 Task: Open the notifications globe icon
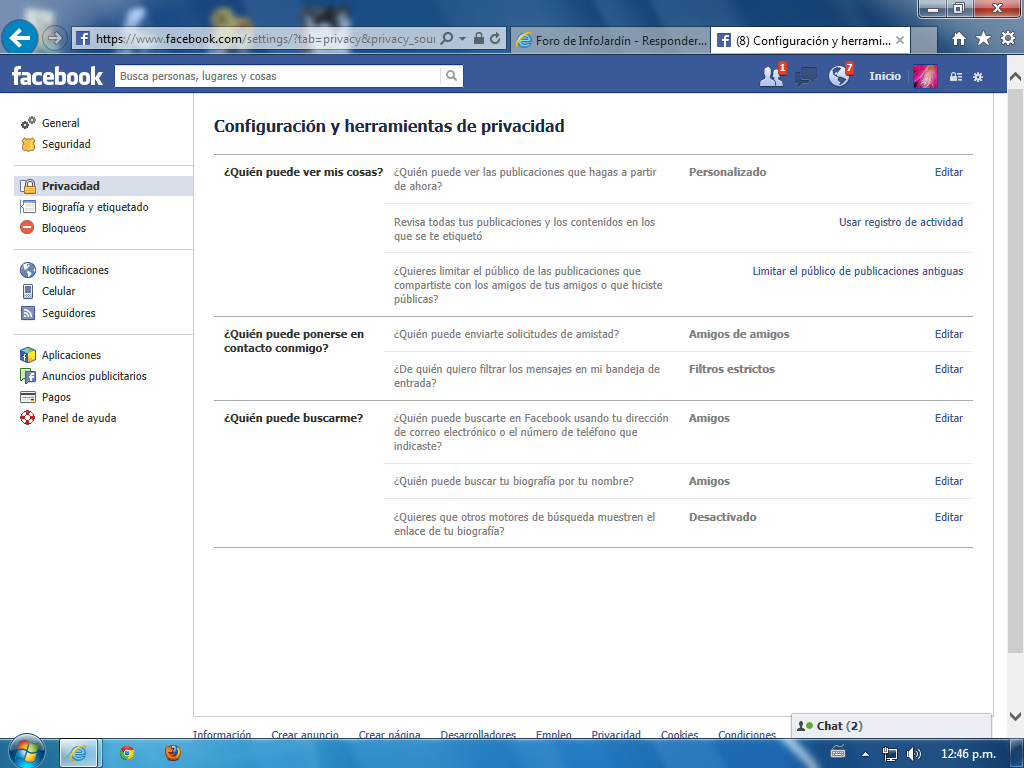[840, 76]
